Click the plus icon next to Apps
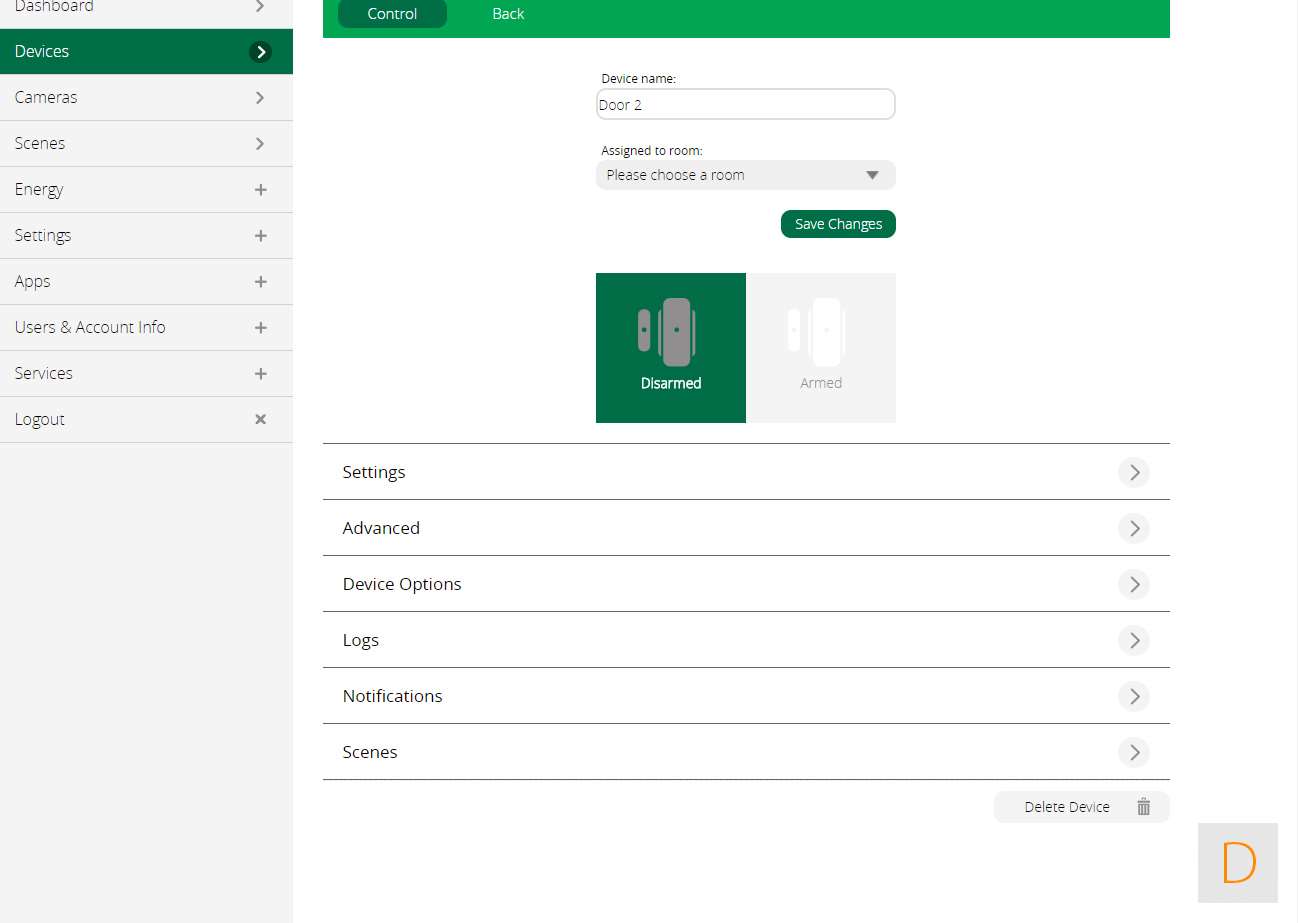The image size is (1298, 923). [x=260, y=282]
